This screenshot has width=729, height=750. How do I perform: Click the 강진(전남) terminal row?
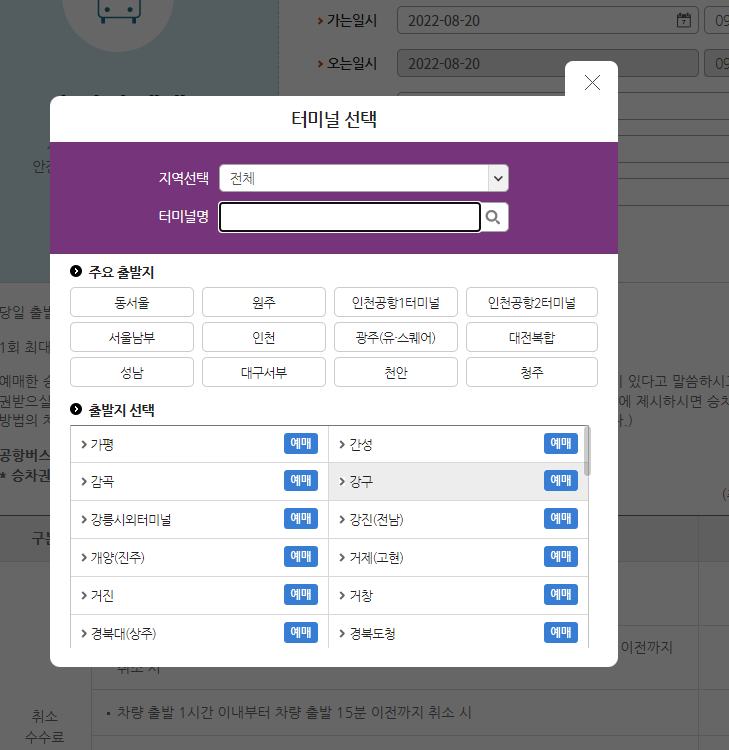coord(458,519)
